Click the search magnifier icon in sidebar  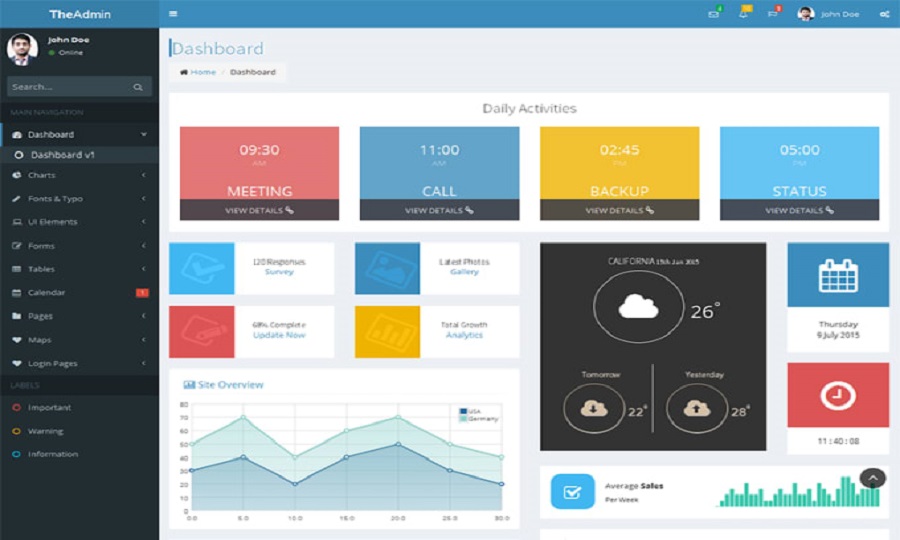[138, 87]
